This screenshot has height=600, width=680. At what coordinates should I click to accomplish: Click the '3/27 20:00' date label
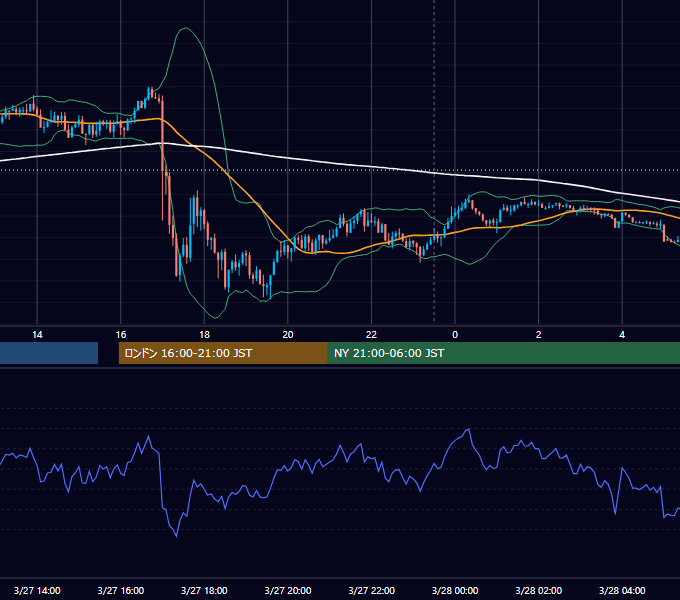288,590
